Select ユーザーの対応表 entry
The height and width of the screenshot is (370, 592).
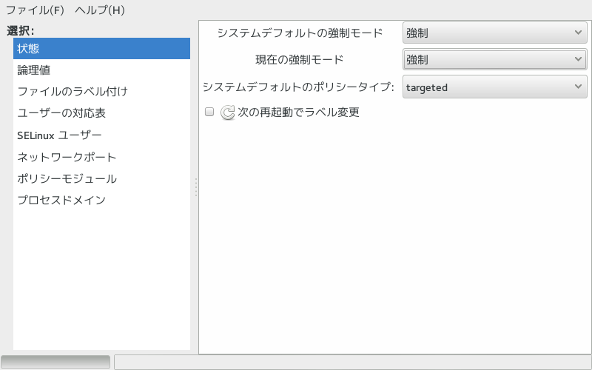[x=101, y=113]
